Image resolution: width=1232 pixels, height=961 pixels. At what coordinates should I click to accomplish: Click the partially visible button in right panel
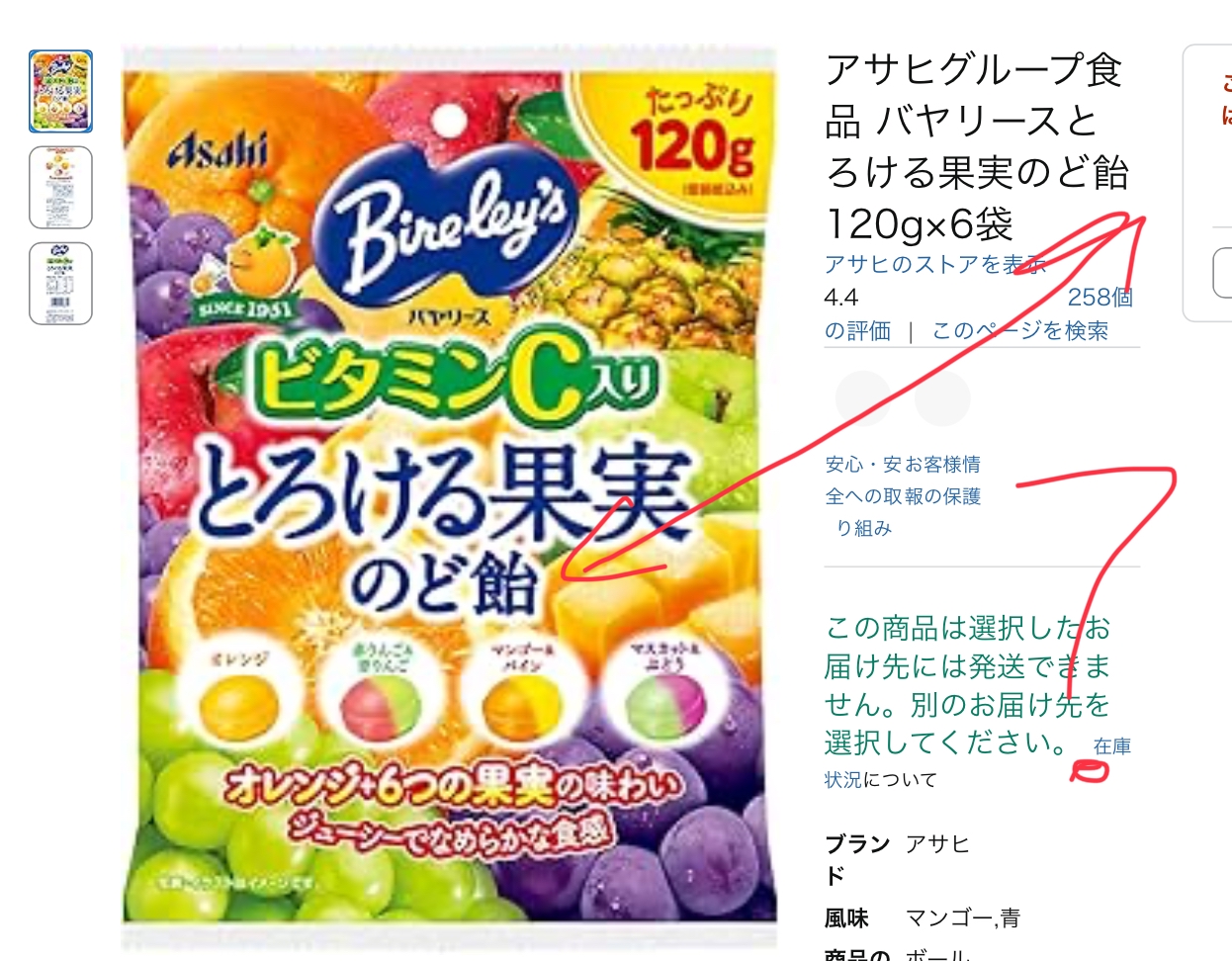coord(1222,274)
